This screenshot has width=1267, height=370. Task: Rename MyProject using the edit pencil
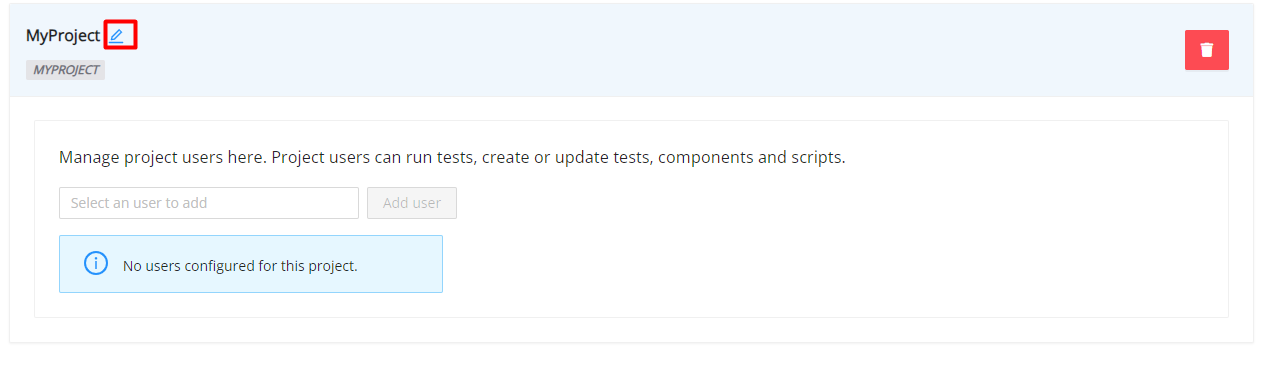[x=117, y=36]
